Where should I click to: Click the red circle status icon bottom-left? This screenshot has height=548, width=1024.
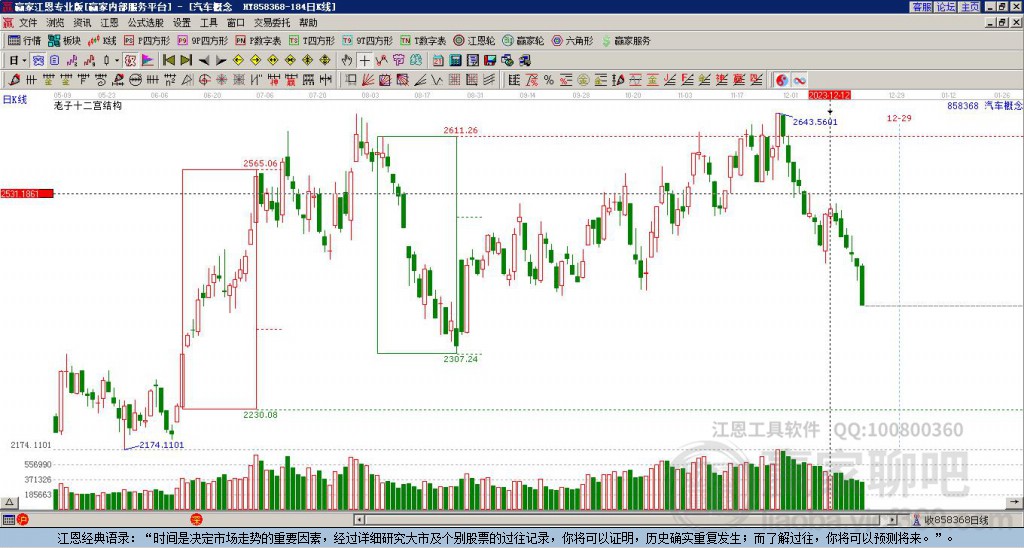[23, 520]
